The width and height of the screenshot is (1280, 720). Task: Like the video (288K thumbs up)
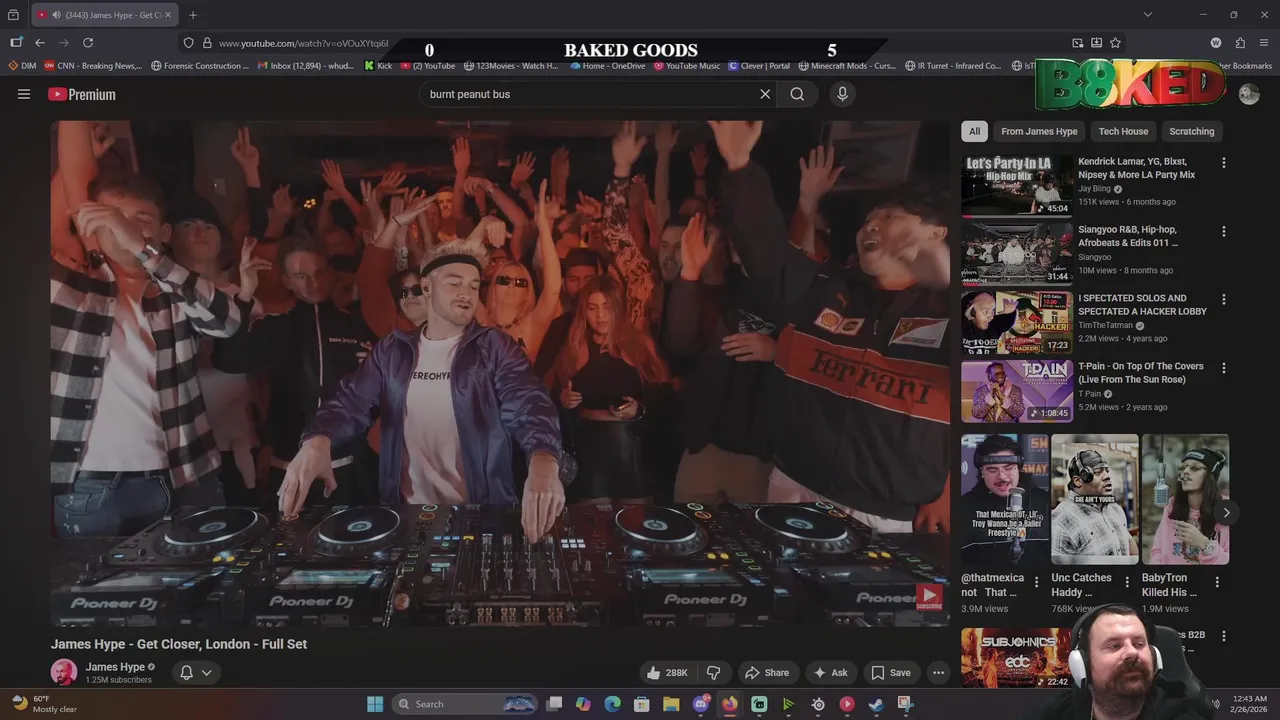coord(667,673)
